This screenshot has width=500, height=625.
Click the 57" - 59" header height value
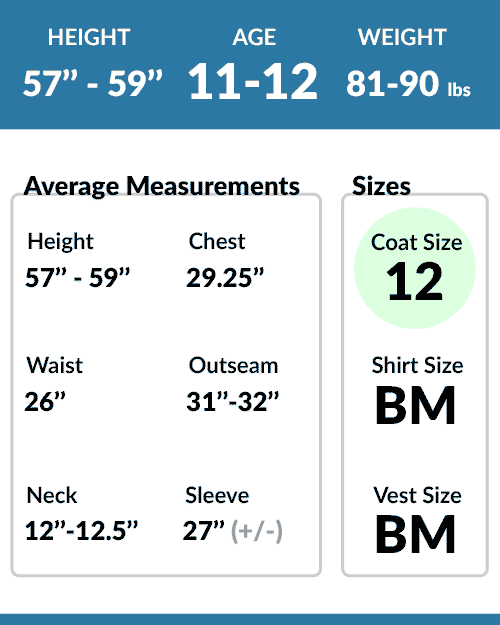click(x=93, y=83)
